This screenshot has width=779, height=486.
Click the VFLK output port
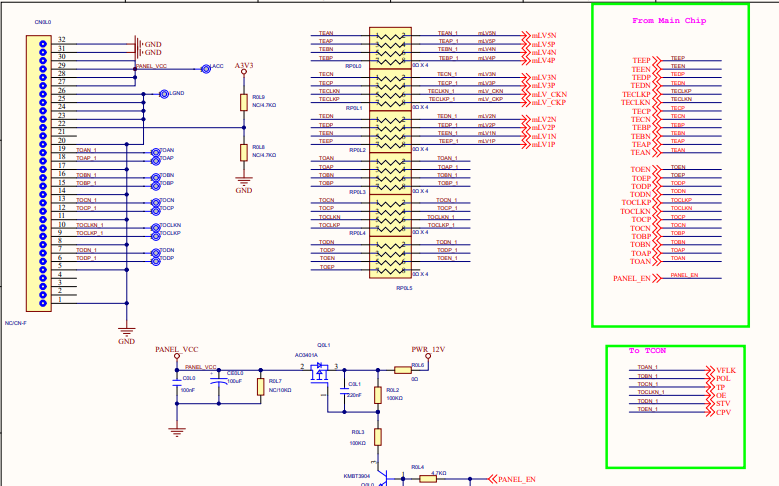pyautogui.click(x=721, y=371)
